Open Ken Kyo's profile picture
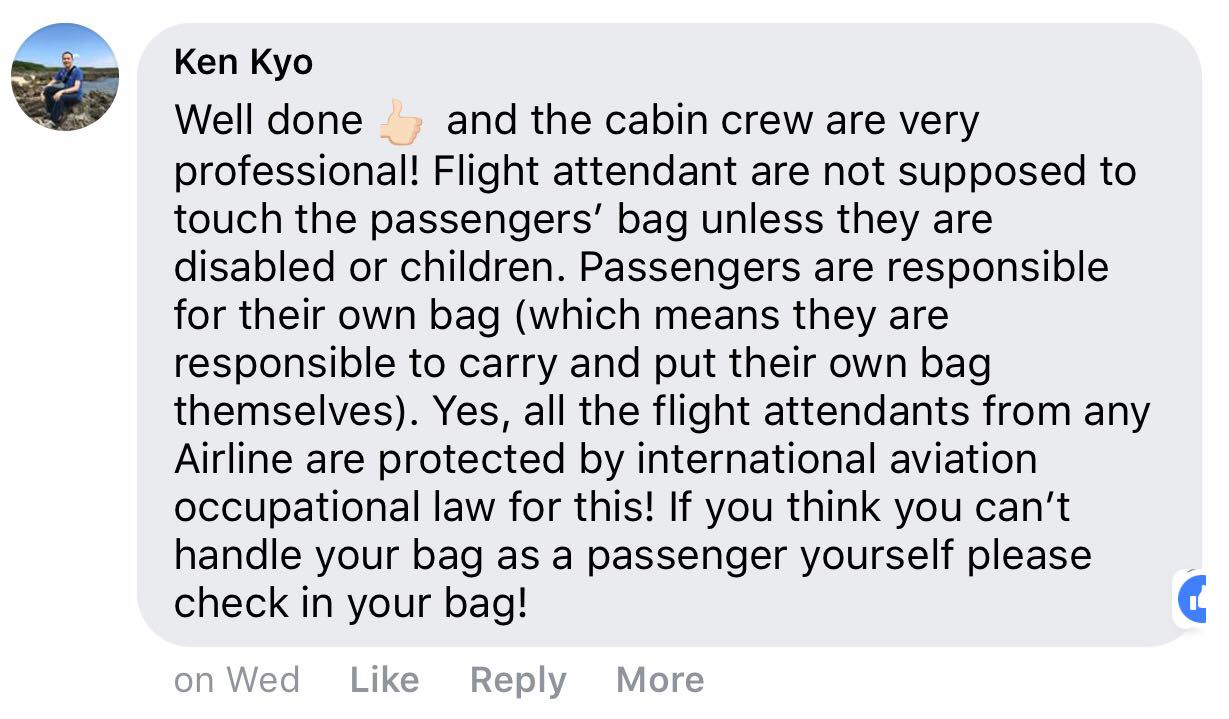This screenshot has width=1229, height=719. [65, 77]
